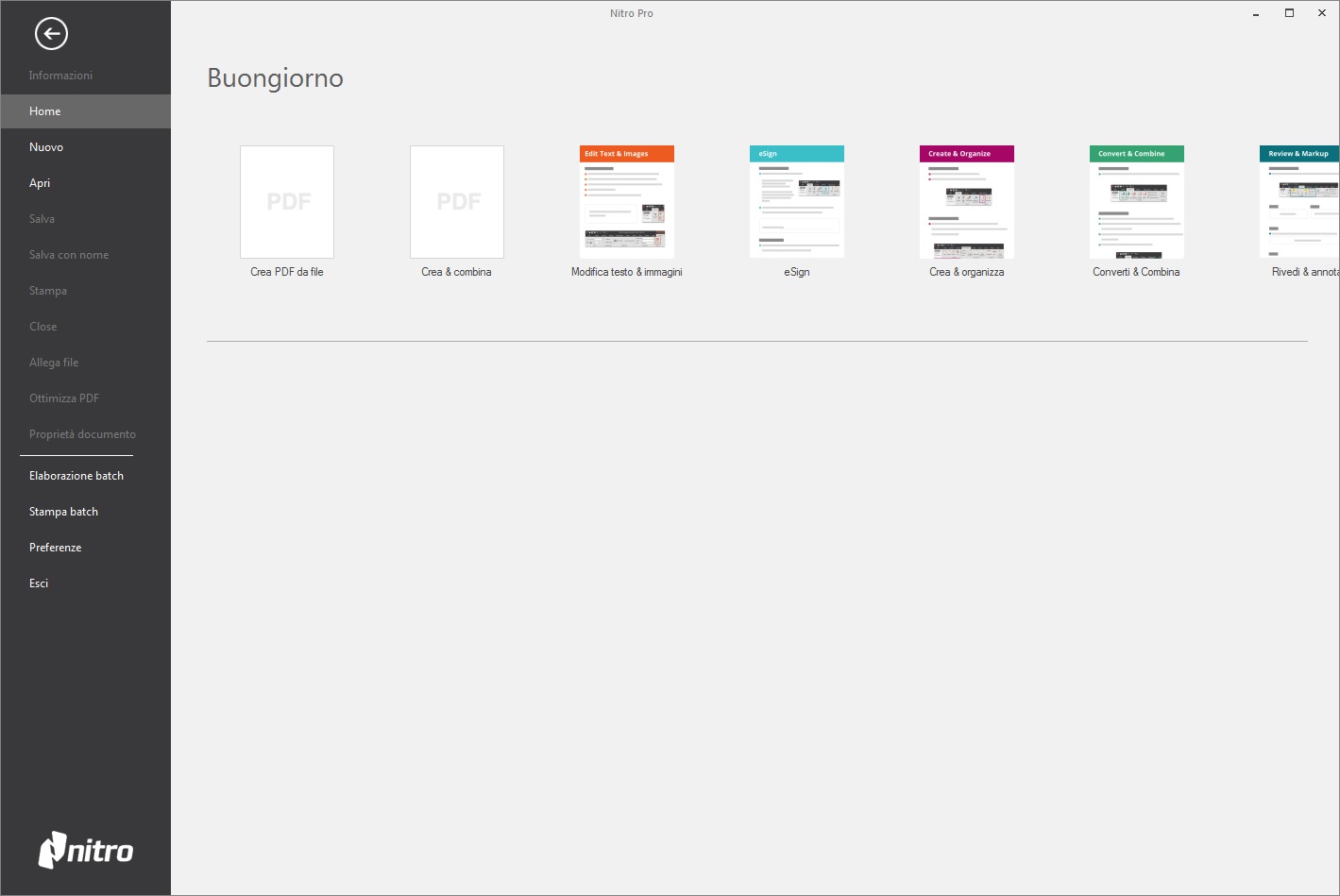Open Preferenze settings
The height and width of the screenshot is (896, 1340).
click(85, 548)
